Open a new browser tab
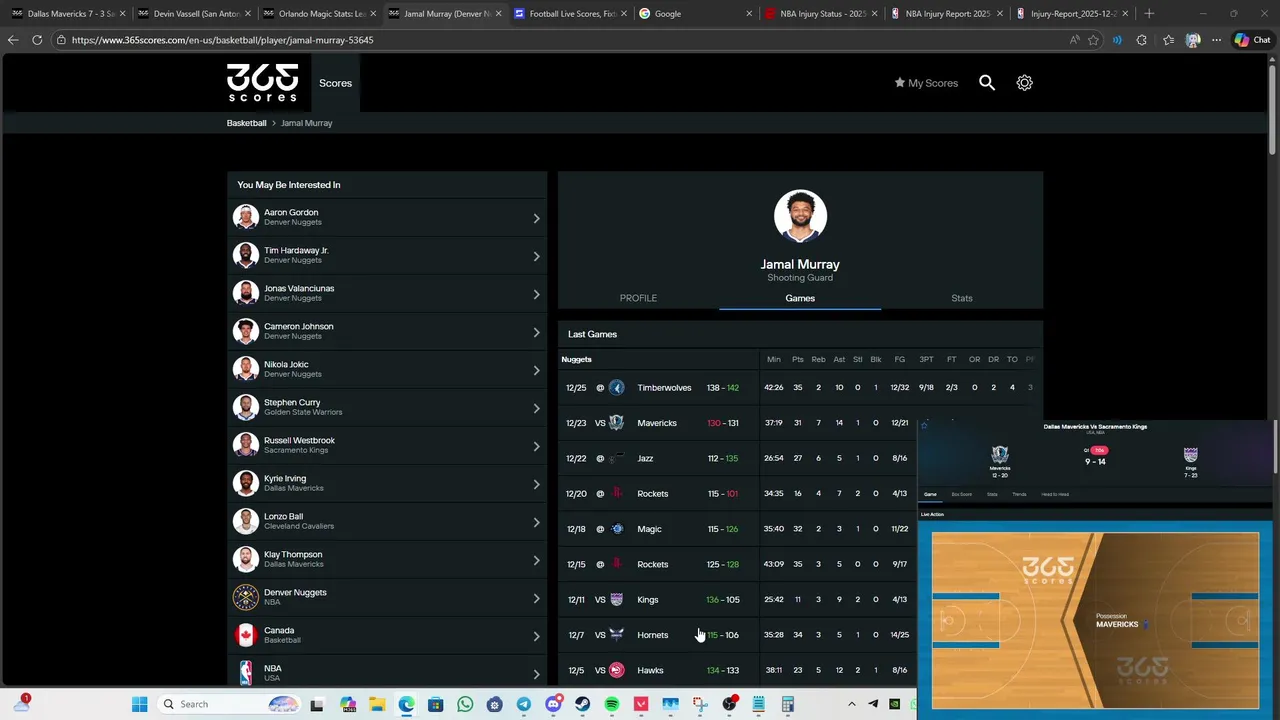1280x720 pixels. [1148, 14]
